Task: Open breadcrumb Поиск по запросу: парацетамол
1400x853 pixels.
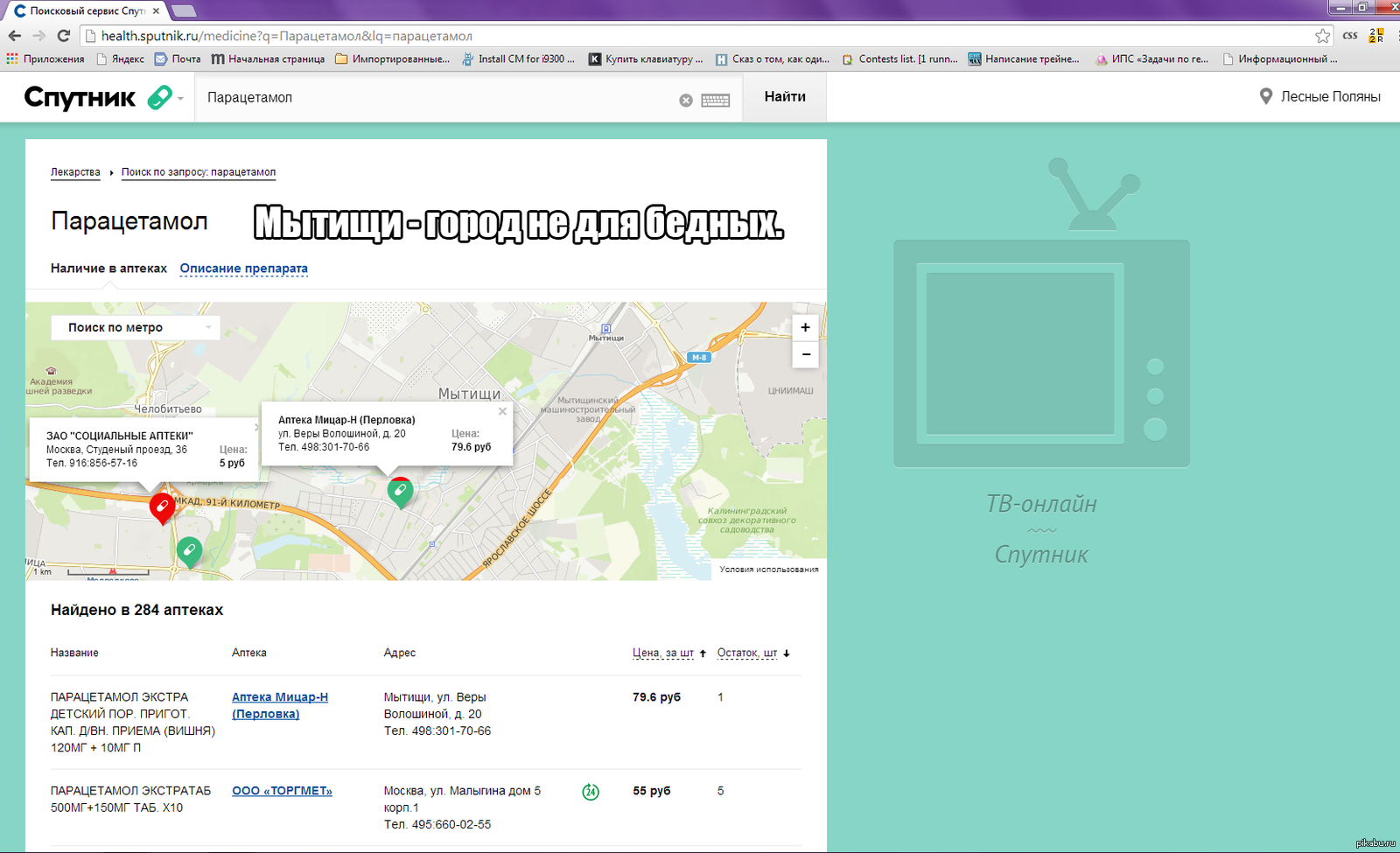Action: 199,172
